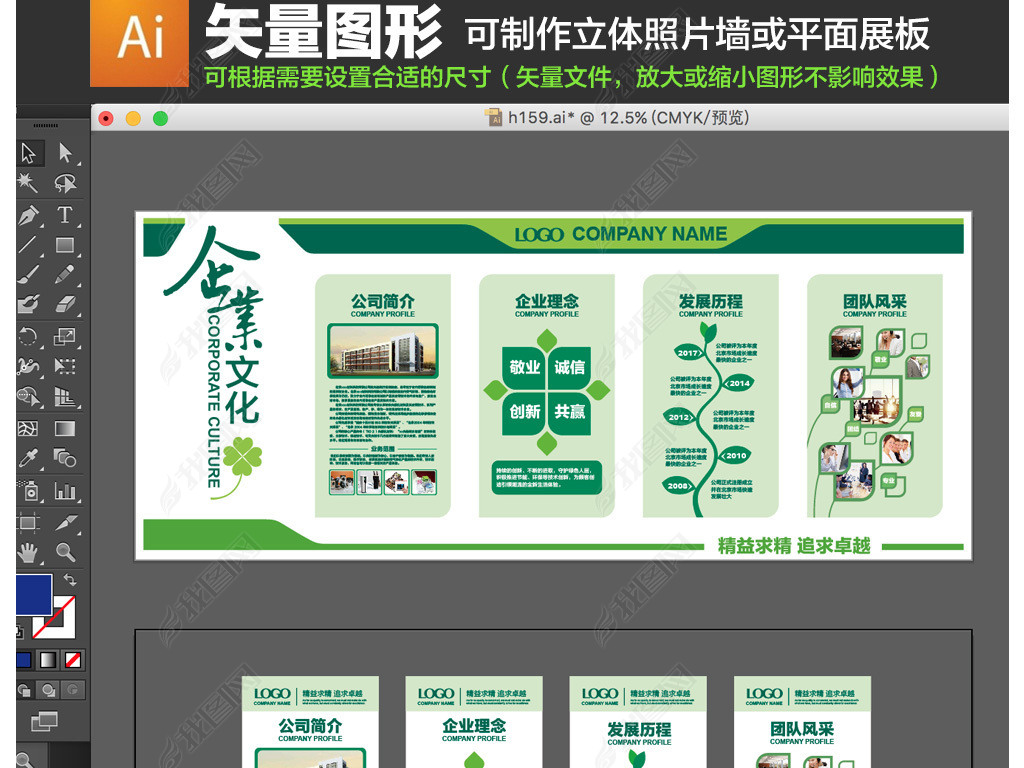Screen dimensions: 1024x768
Task: Set the paint to None (red slash button)
Action: point(73,660)
